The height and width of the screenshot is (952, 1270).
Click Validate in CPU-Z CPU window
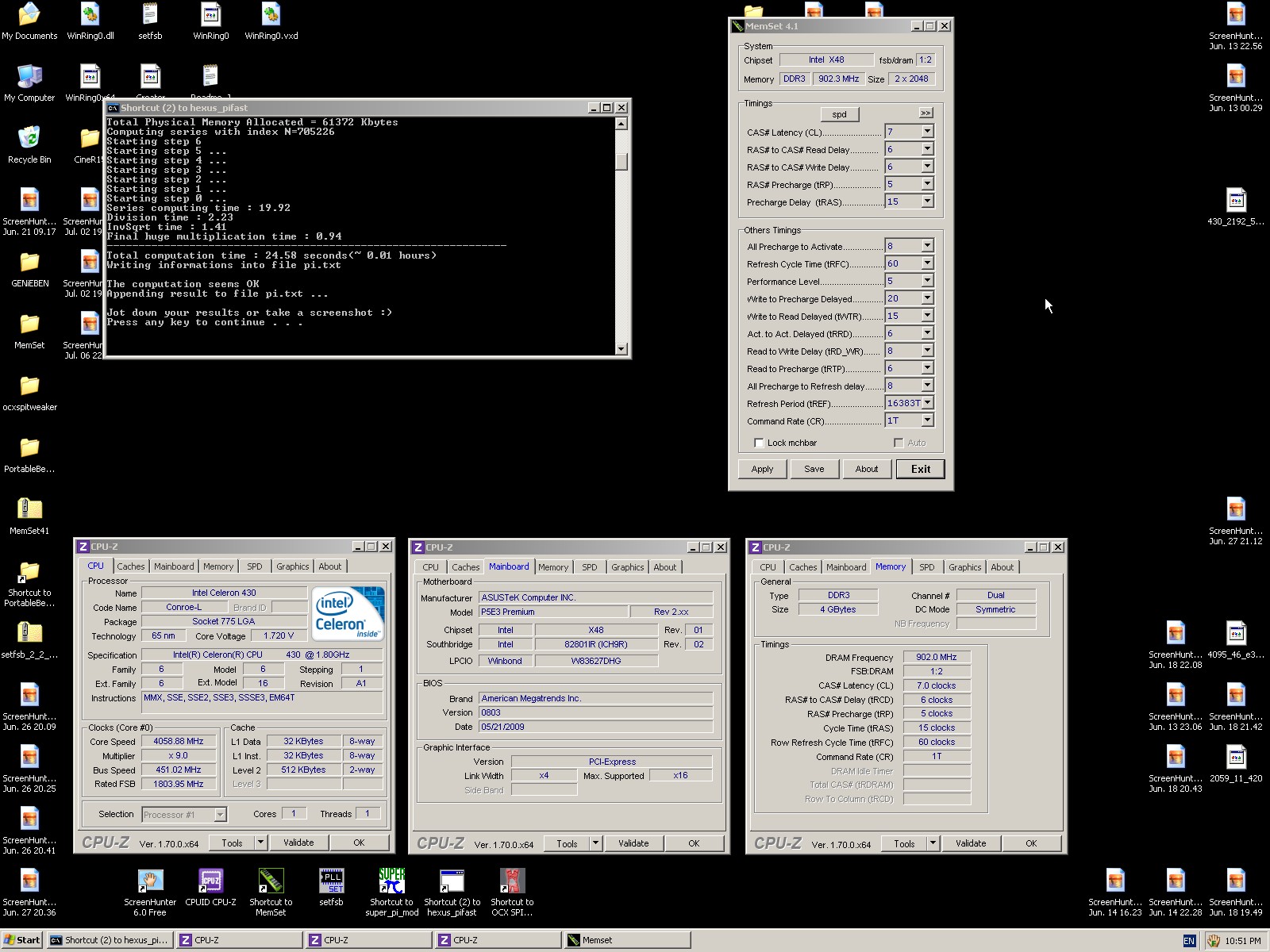[298, 843]
